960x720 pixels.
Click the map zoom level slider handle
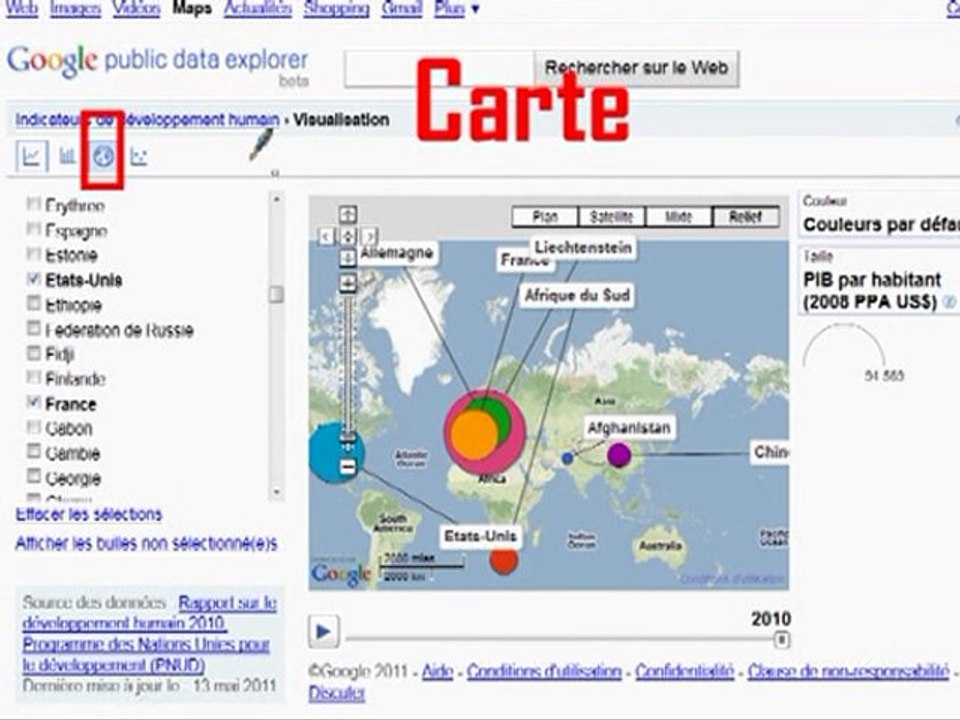[348, 437]
